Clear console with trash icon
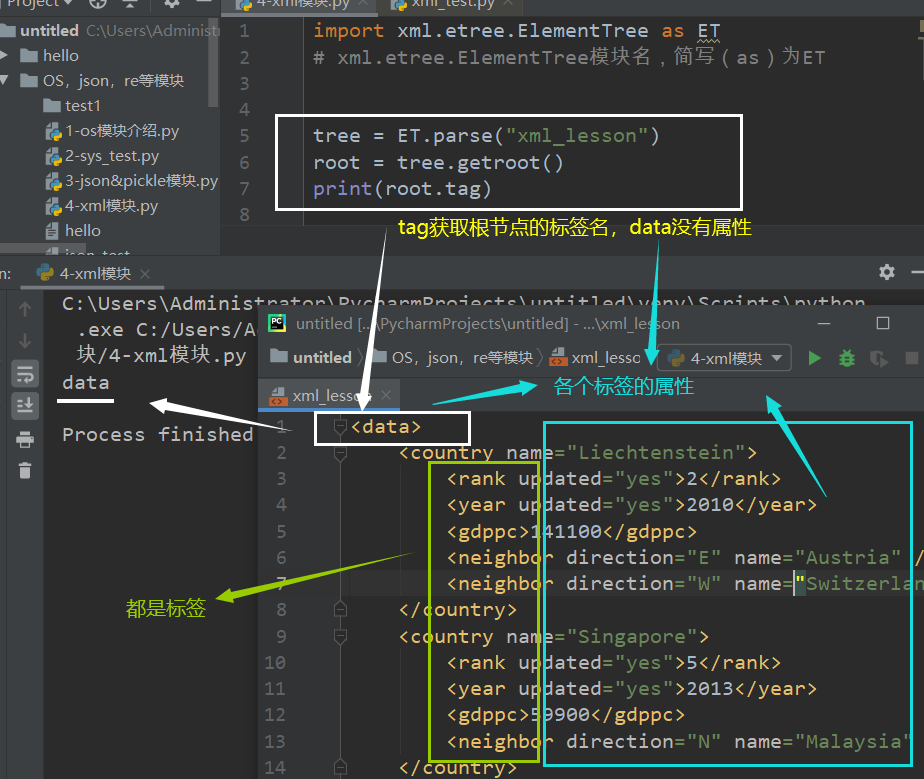The width and height of the screenshot is (924, 779). 25,471
